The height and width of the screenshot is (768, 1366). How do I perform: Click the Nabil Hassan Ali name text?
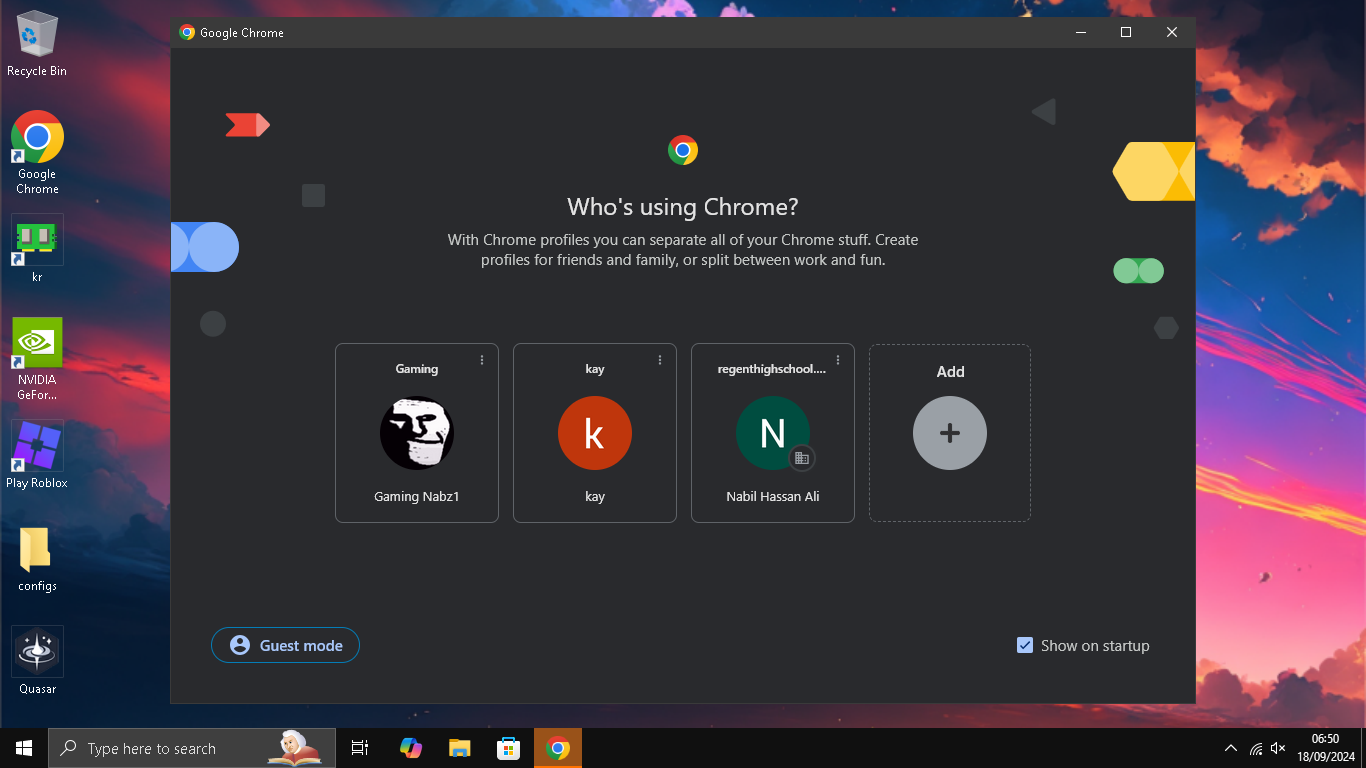coord(773,496)
